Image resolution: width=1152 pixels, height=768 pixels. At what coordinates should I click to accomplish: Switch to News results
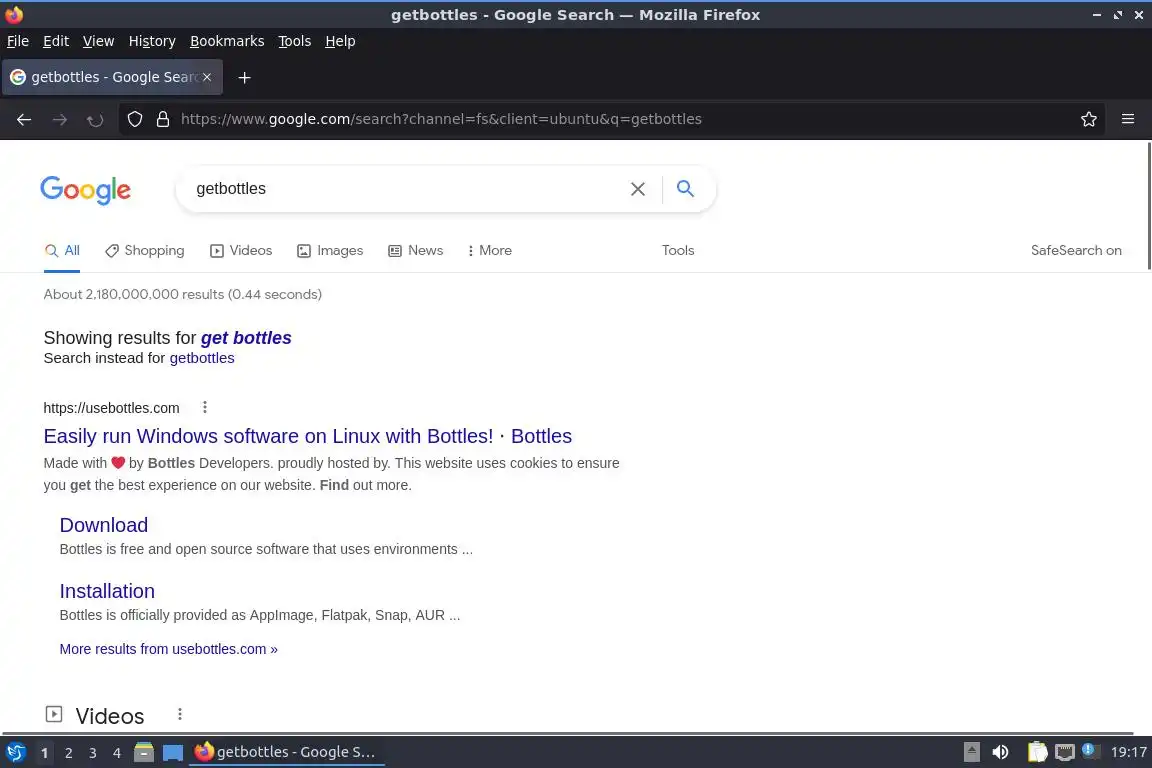point(416,251)
